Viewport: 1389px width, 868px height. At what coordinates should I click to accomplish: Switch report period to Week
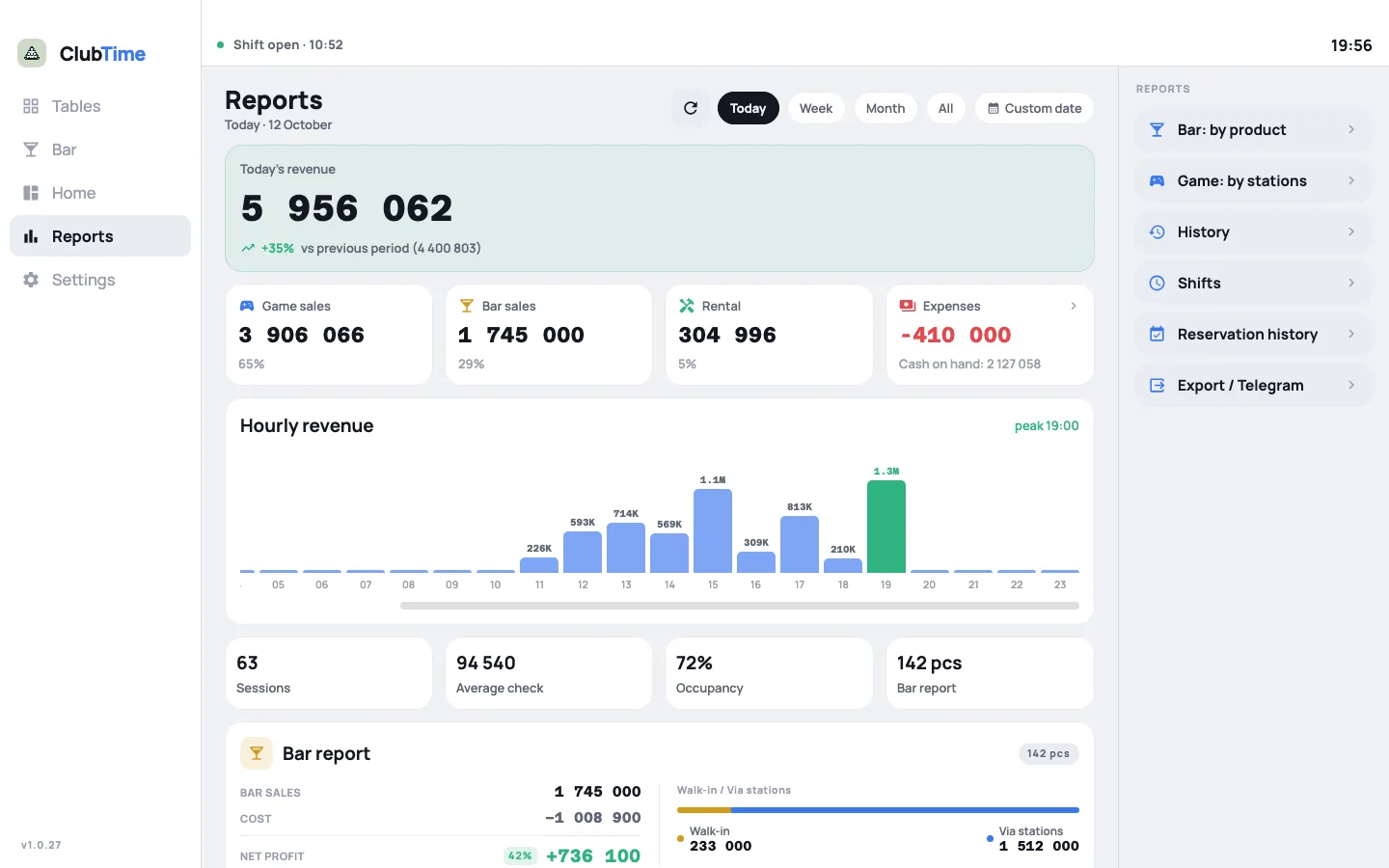click(816, 108)
